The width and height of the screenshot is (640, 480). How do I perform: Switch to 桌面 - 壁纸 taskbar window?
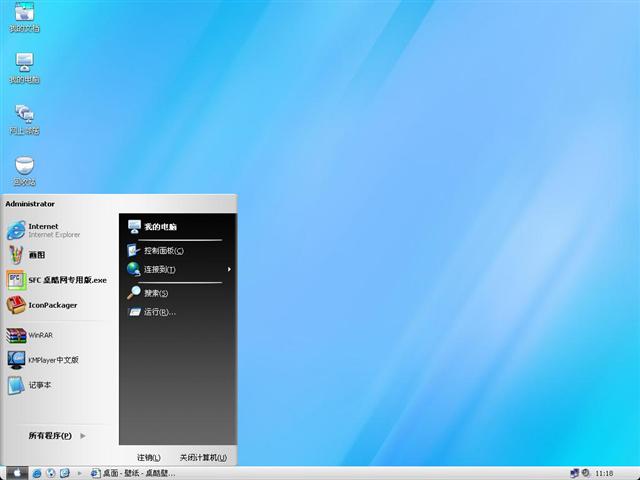coord(133,473)
